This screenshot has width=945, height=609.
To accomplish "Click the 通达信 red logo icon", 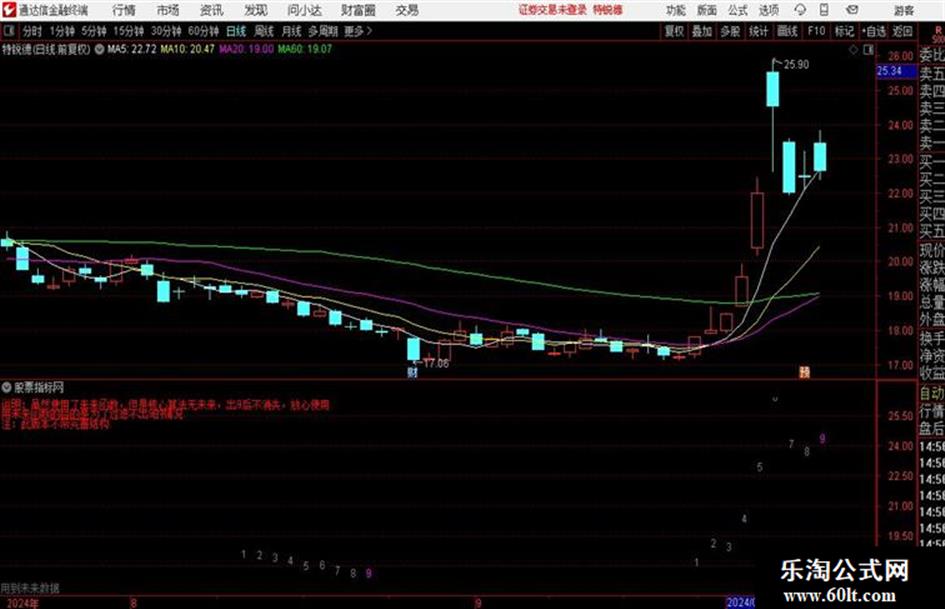I will [9, 10].
